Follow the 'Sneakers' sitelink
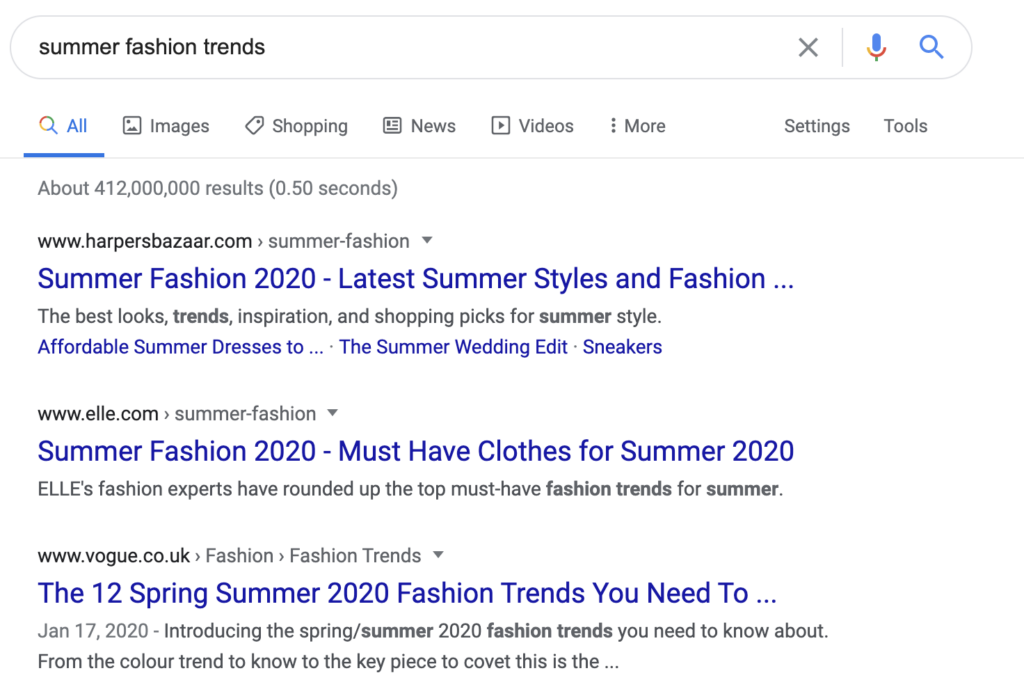 tap(622, 347)
